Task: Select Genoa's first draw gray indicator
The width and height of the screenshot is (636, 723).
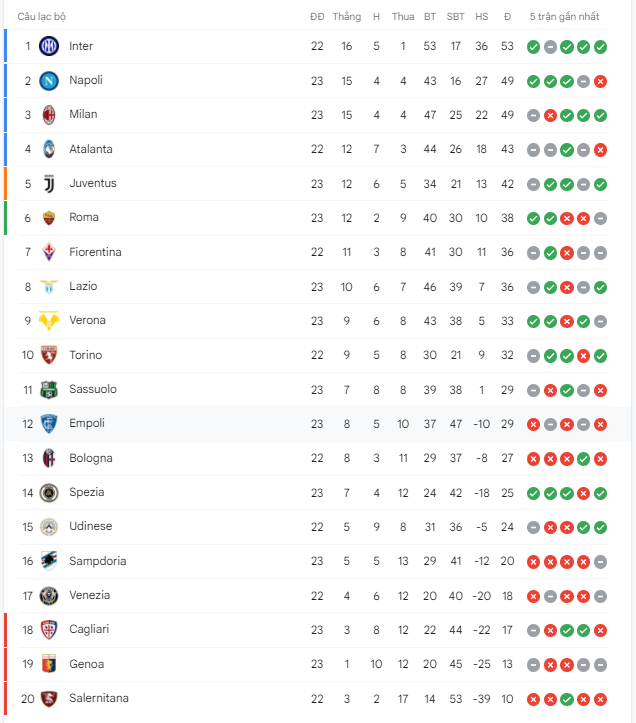Action: tap(534, 665)
